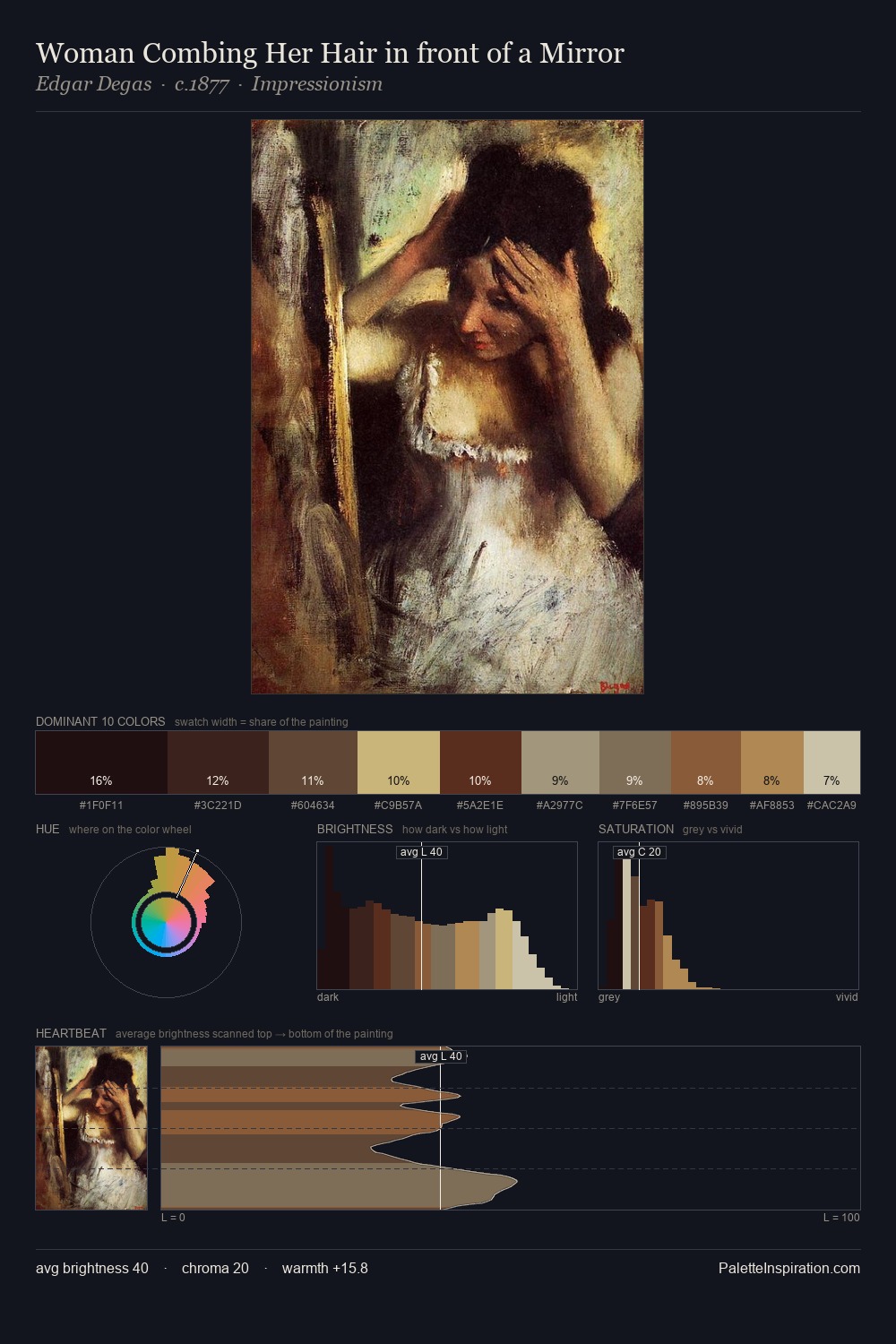This screenshot has width=896, height=1344.
Task: Click the 'chroma 20' footer stat
Action: point(215,1268)
